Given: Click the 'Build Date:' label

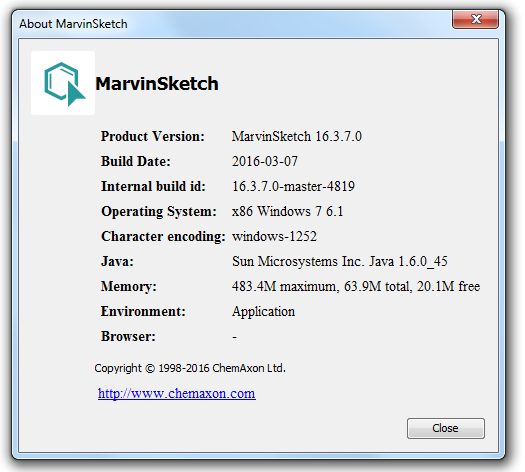Looking at the screenshot, I should (136, 162).
